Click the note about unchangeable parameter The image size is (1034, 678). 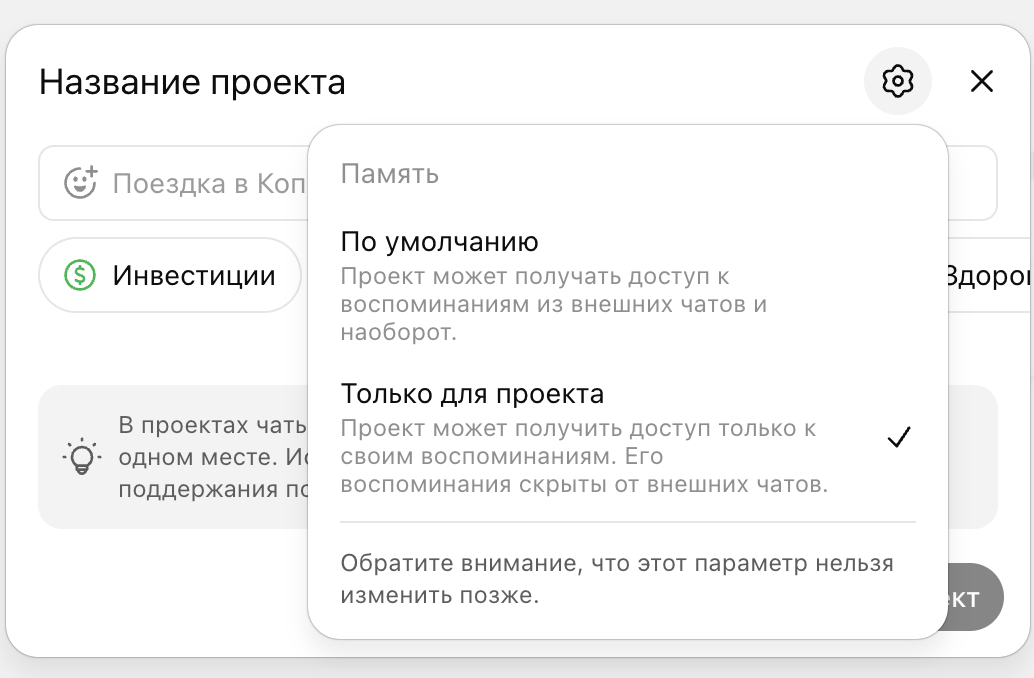click(x=618, y=577)
